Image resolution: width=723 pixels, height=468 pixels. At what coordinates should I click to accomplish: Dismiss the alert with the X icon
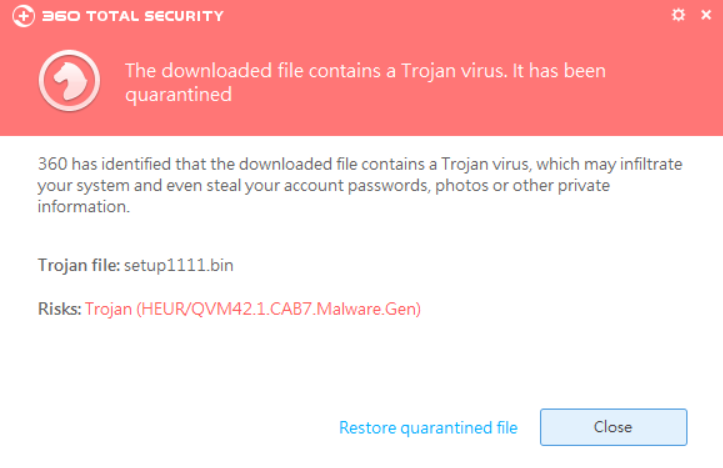coord(706,15)
